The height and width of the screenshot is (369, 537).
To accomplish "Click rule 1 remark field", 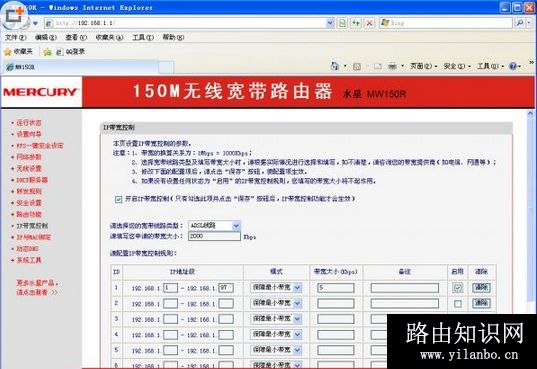I will [x=404, y=287].
